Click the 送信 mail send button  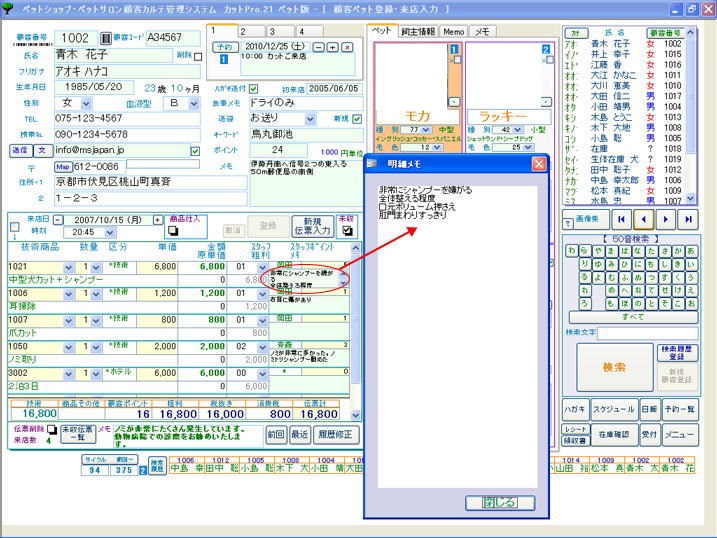click(20, 150)
